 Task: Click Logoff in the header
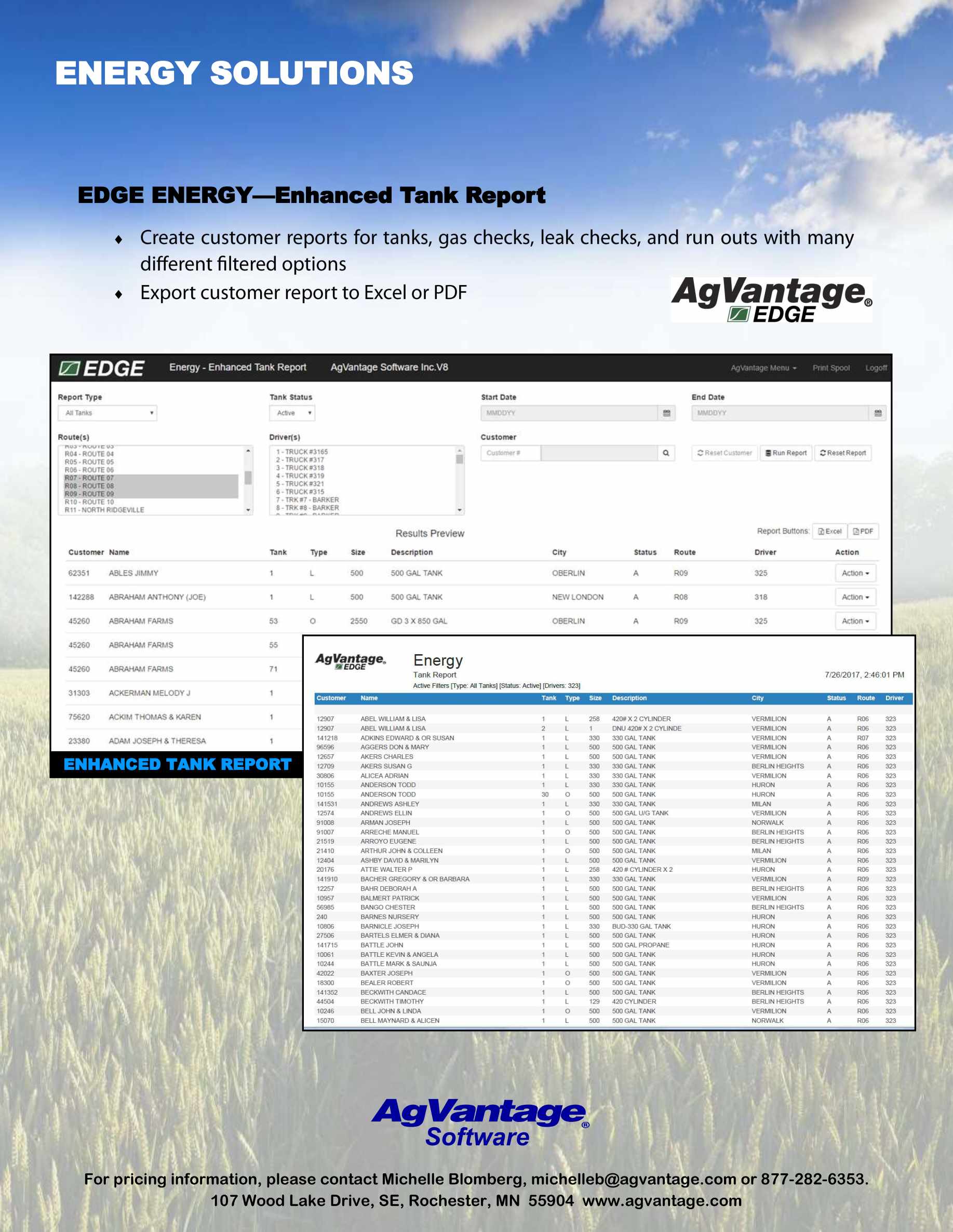[876, 368]
